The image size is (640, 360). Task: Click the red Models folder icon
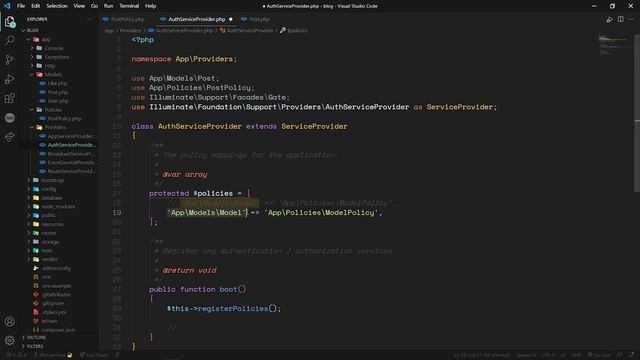pyautogui.click(x=39, y=75)
